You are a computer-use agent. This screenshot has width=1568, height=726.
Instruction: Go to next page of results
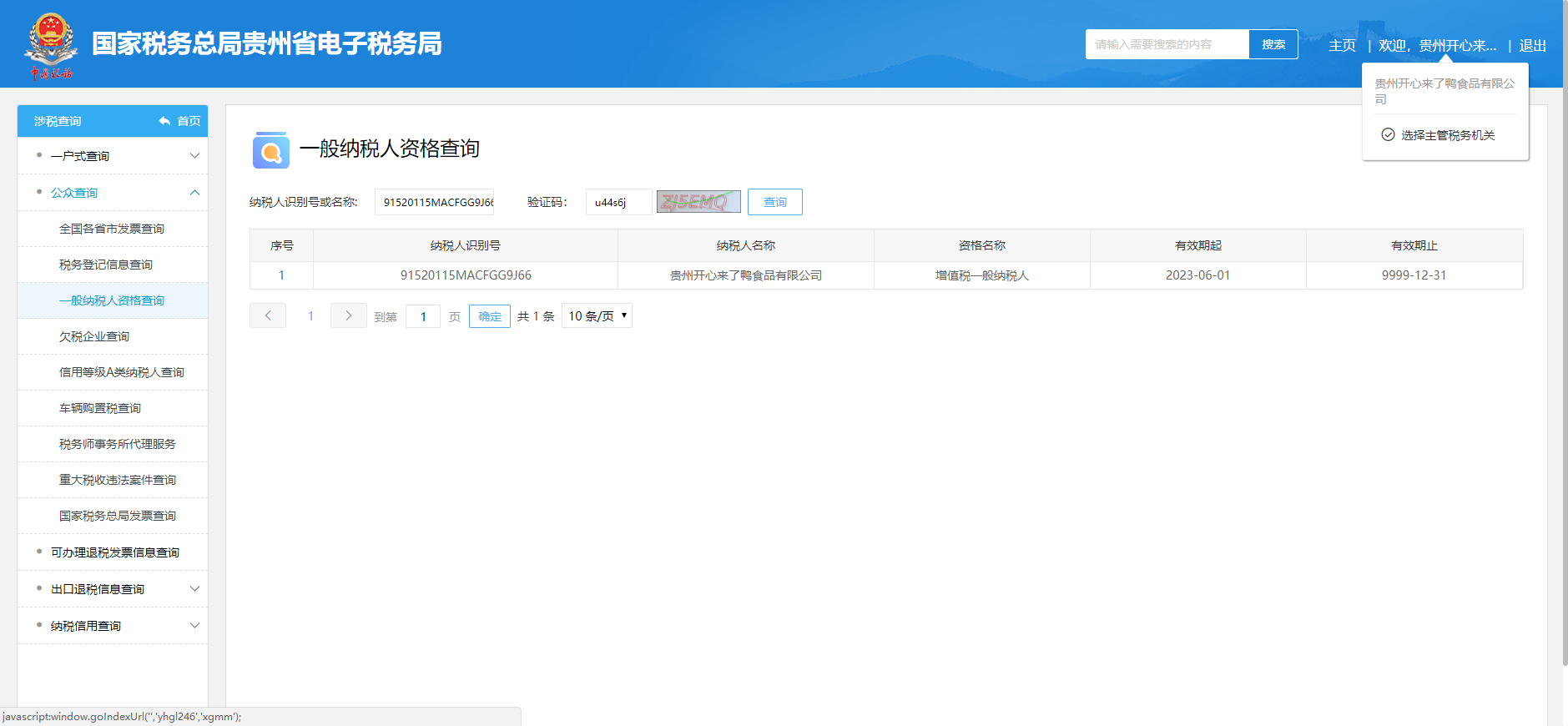click(x=348, y=315)
